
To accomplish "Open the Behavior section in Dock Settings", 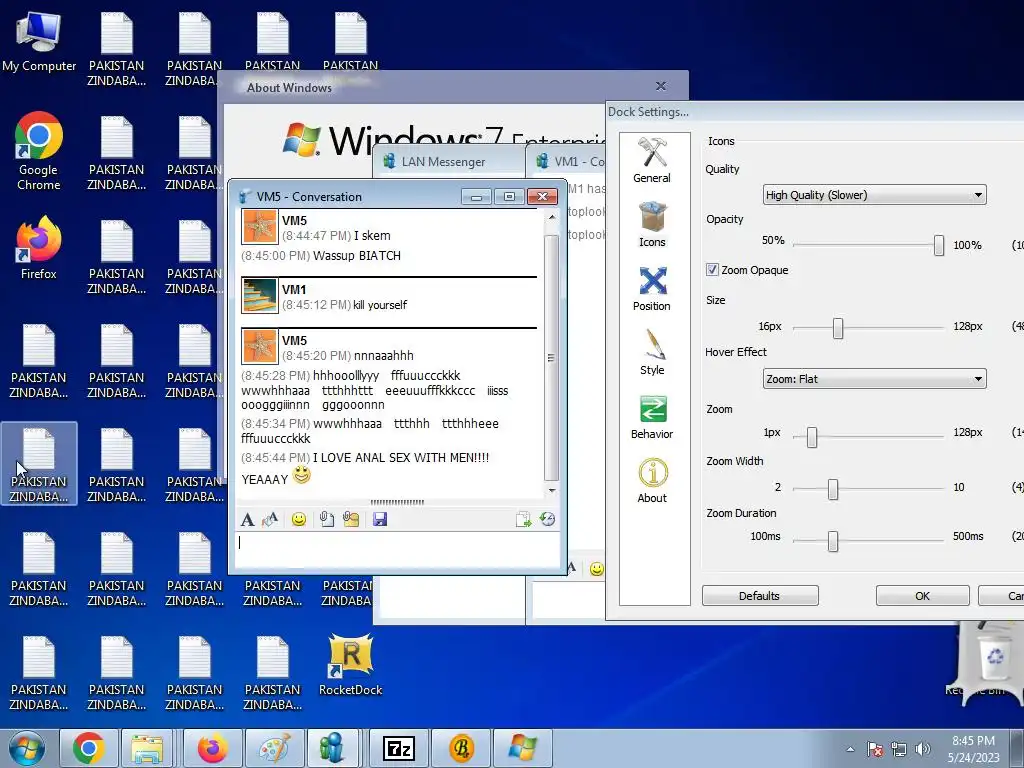I will pos(652,416).
